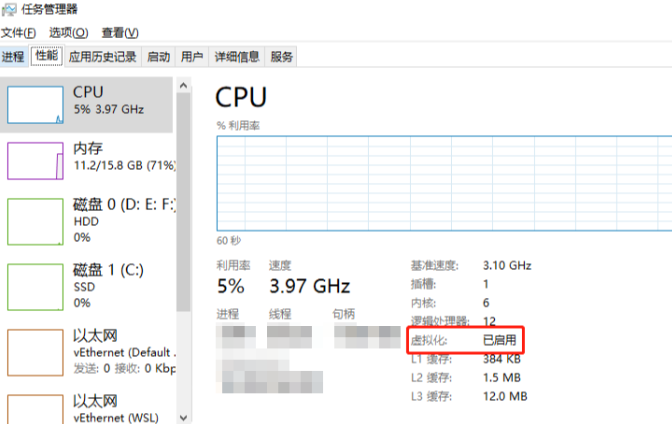Screen dimensions: 672x424
Task: Switch to the 服务 tab
Action: coord(282,57)
